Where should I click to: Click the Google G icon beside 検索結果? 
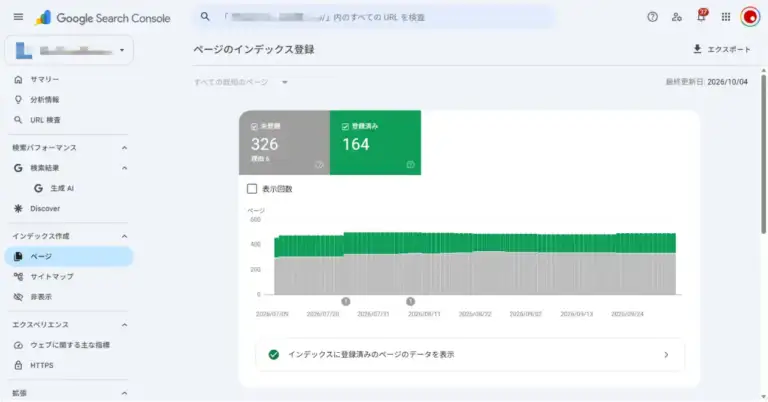18,168
